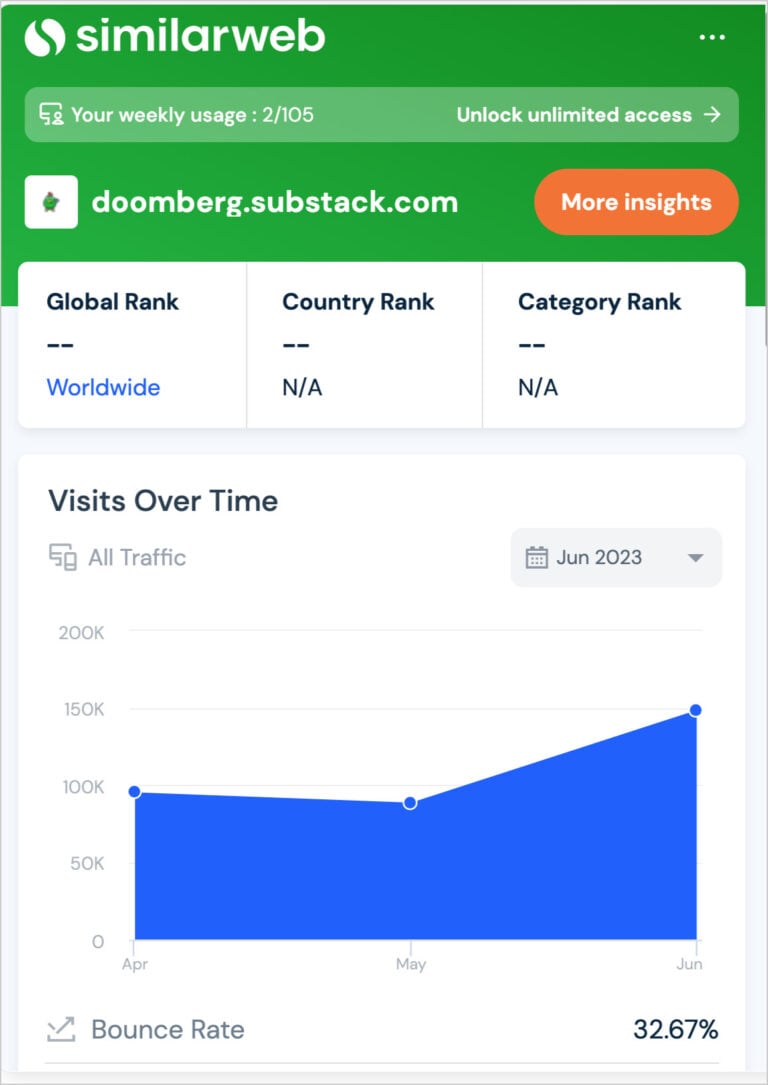The width and height of the screenshot is (768, 1085).
Task: Select the Category Rank card
Action: coord(614,345)
